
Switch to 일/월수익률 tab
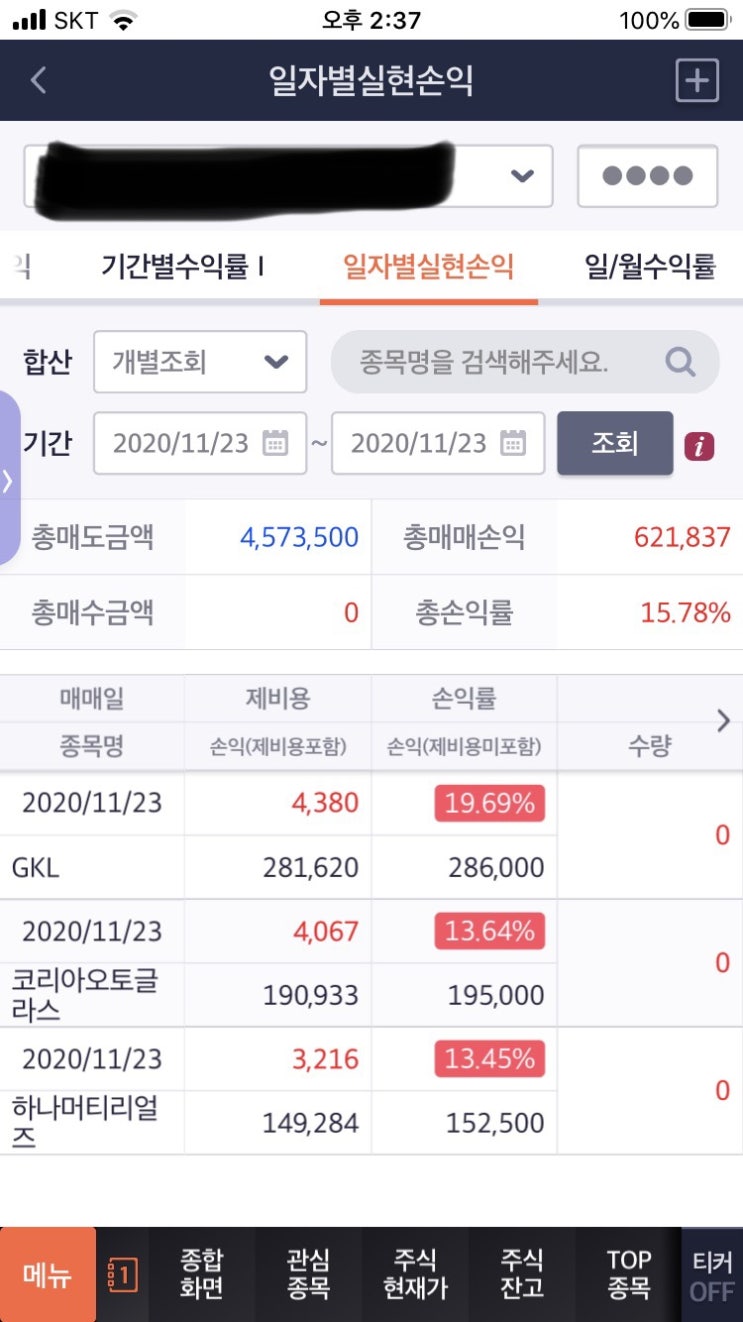(x=650, y=267)
